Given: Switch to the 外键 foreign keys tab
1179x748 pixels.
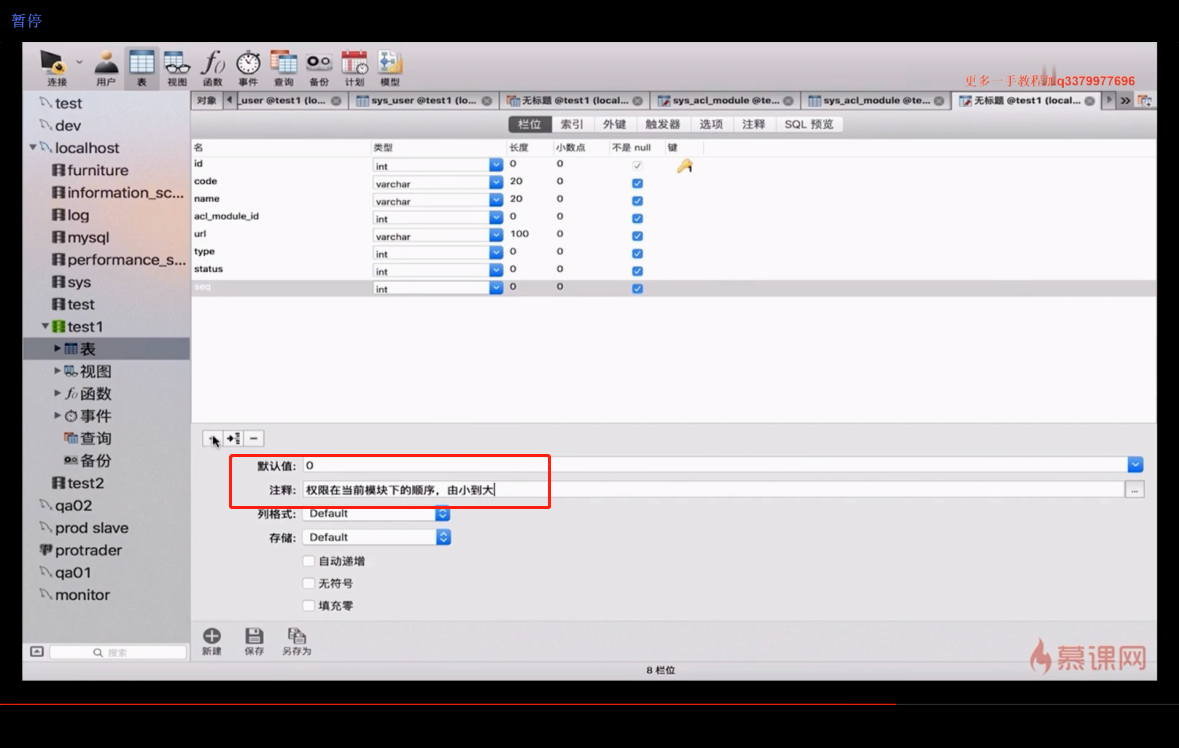Looking at the screenshot, I should (614, 124).
